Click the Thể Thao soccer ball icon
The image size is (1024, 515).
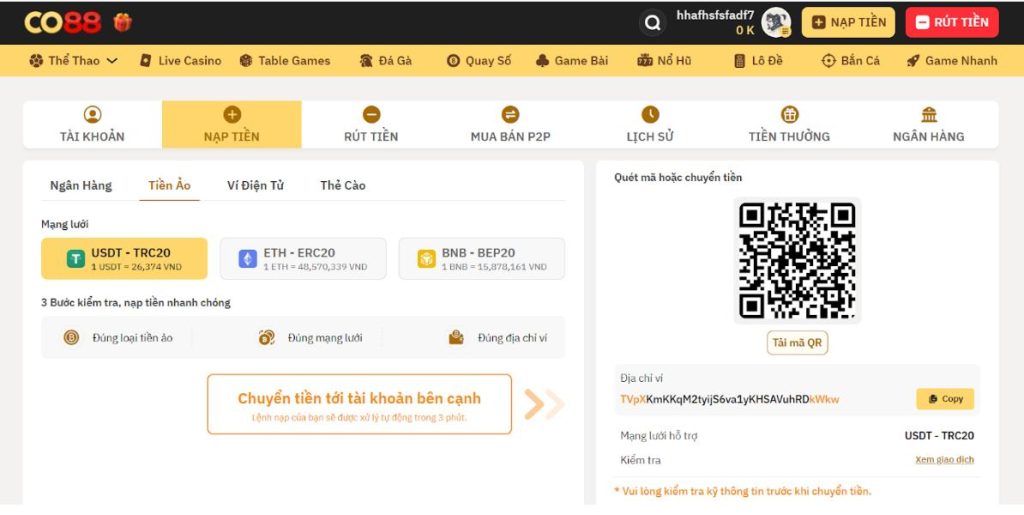click(x=36, y=61)
